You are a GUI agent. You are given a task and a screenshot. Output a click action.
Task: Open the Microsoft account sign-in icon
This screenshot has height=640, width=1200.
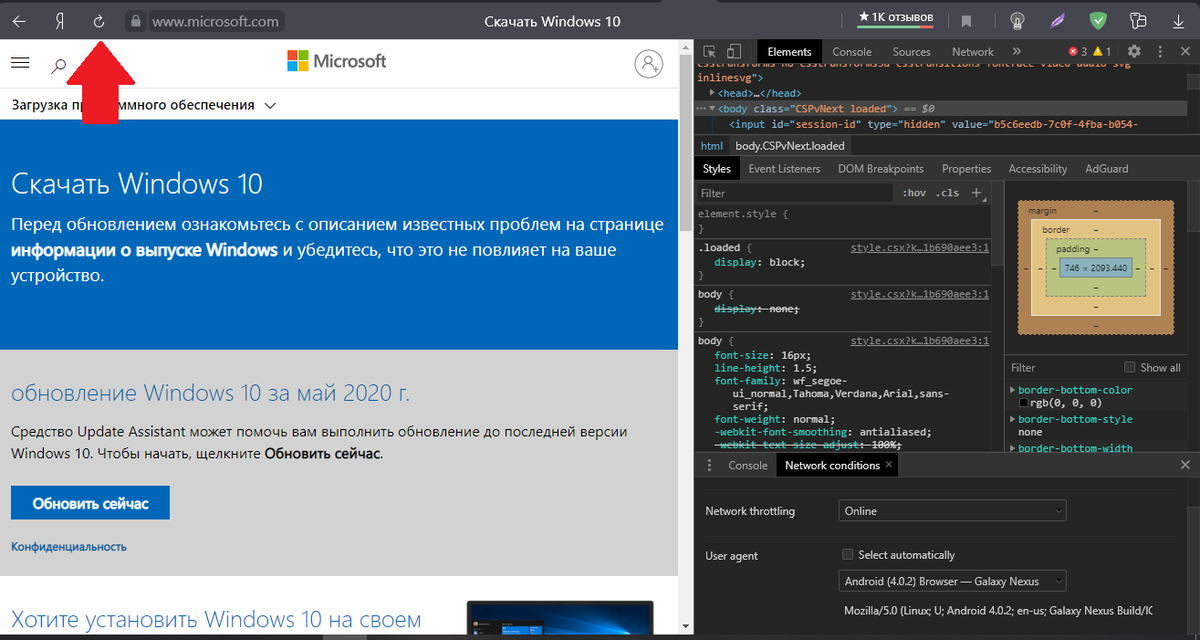click(x=649, y=63)
